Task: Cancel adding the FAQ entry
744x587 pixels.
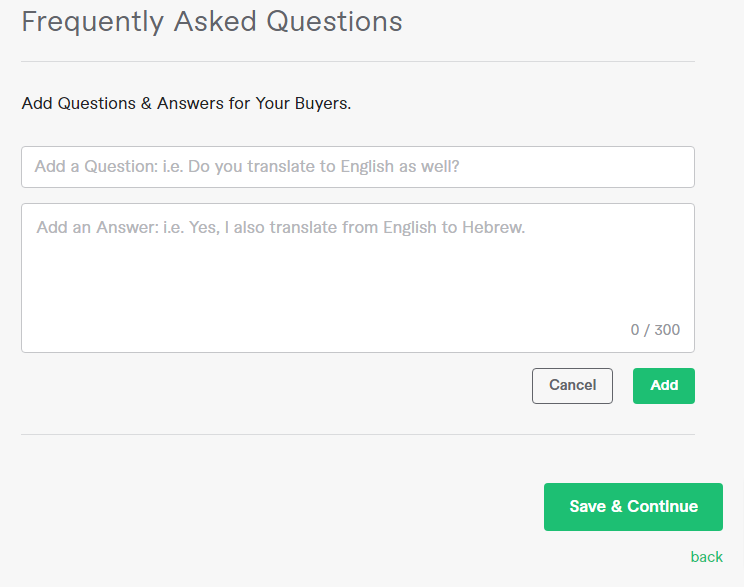Action: click(572, 386)
